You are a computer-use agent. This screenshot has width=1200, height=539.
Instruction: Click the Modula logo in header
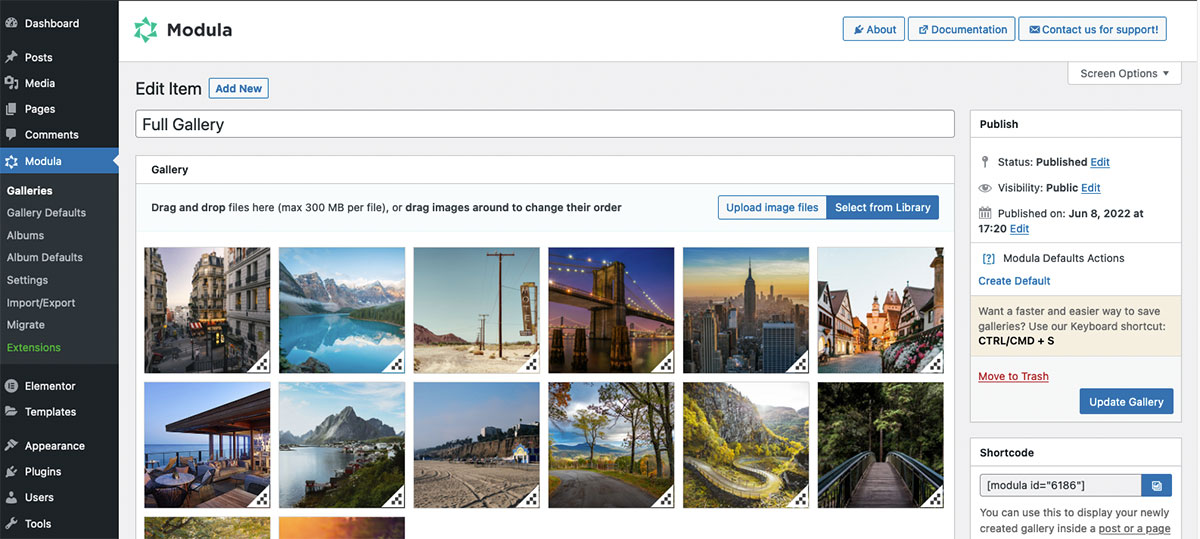click(x=183, y=30)
